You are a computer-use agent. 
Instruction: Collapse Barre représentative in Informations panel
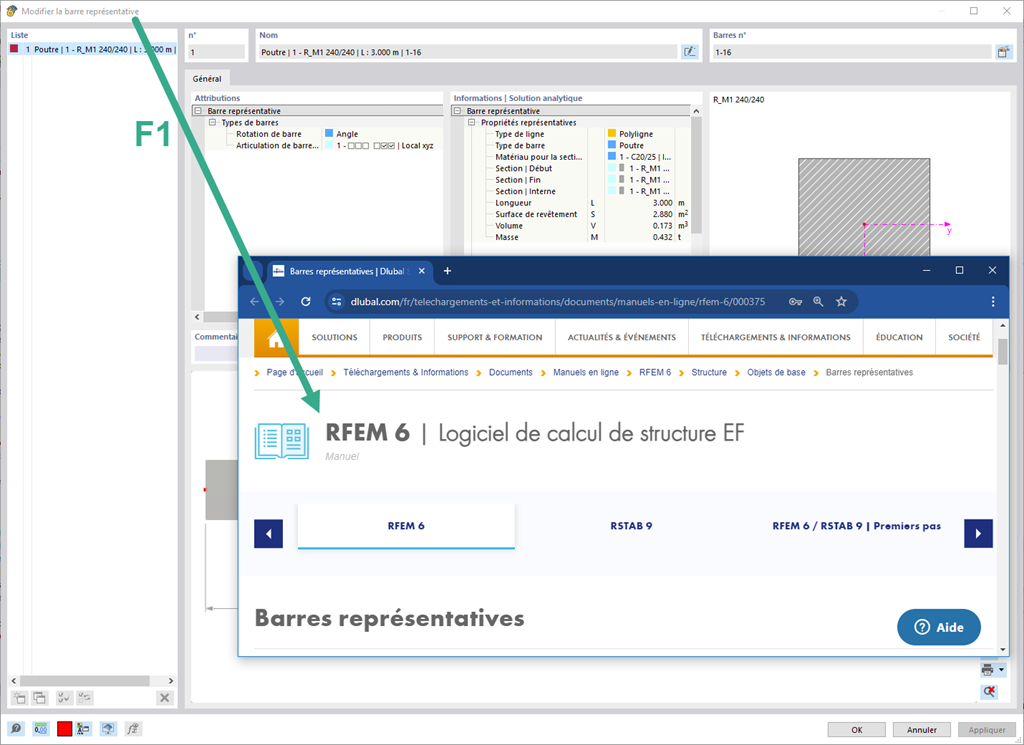click(457, 111)
